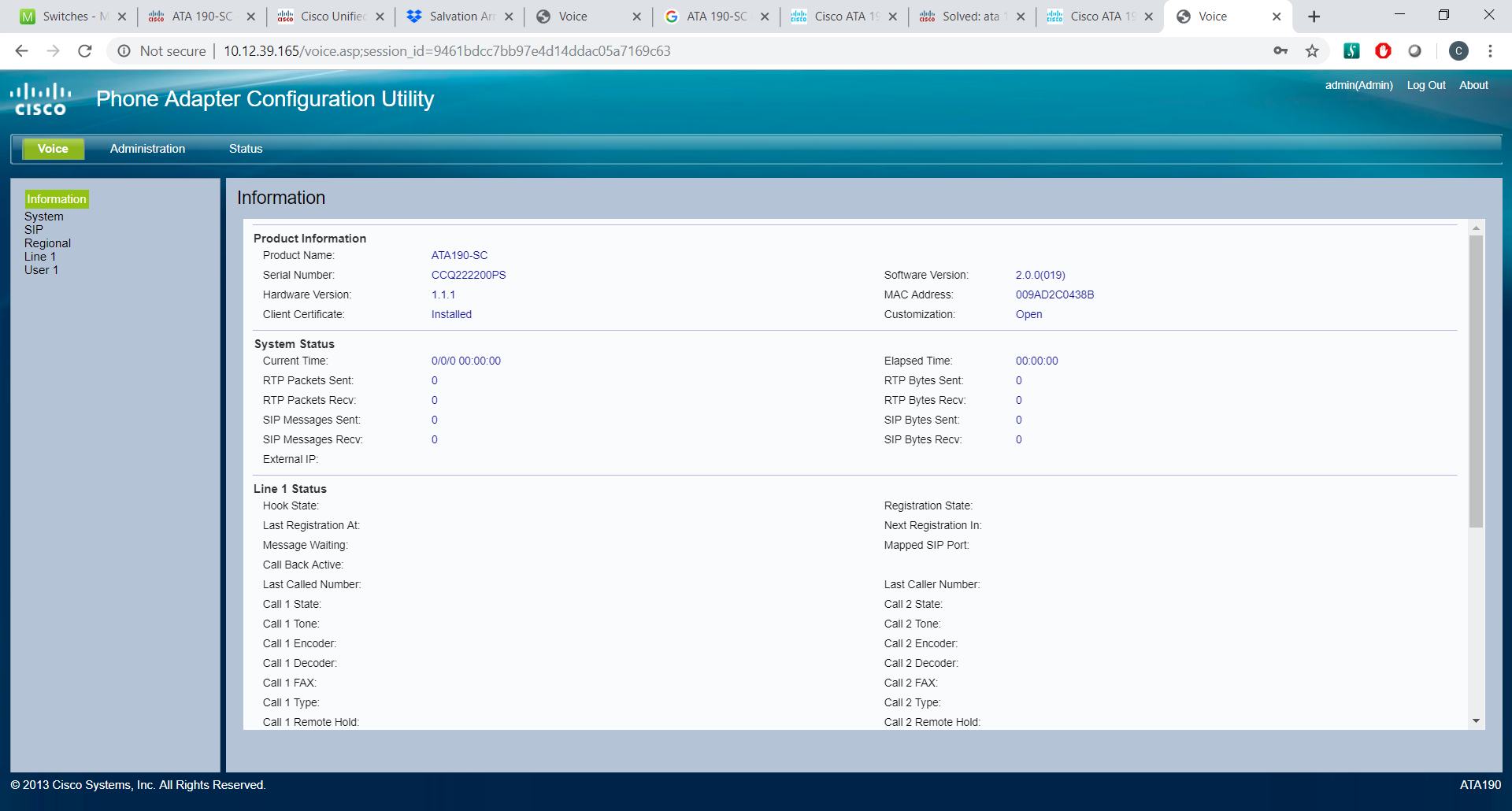The width and height of the screenshot is (1512, 811).
Task: Click the Elapsed Time 00:00:00 value
Action: point(1036,361)
